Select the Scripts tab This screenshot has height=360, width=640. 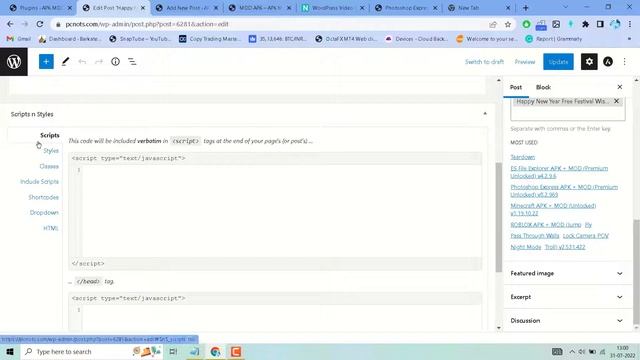(50, 135)
